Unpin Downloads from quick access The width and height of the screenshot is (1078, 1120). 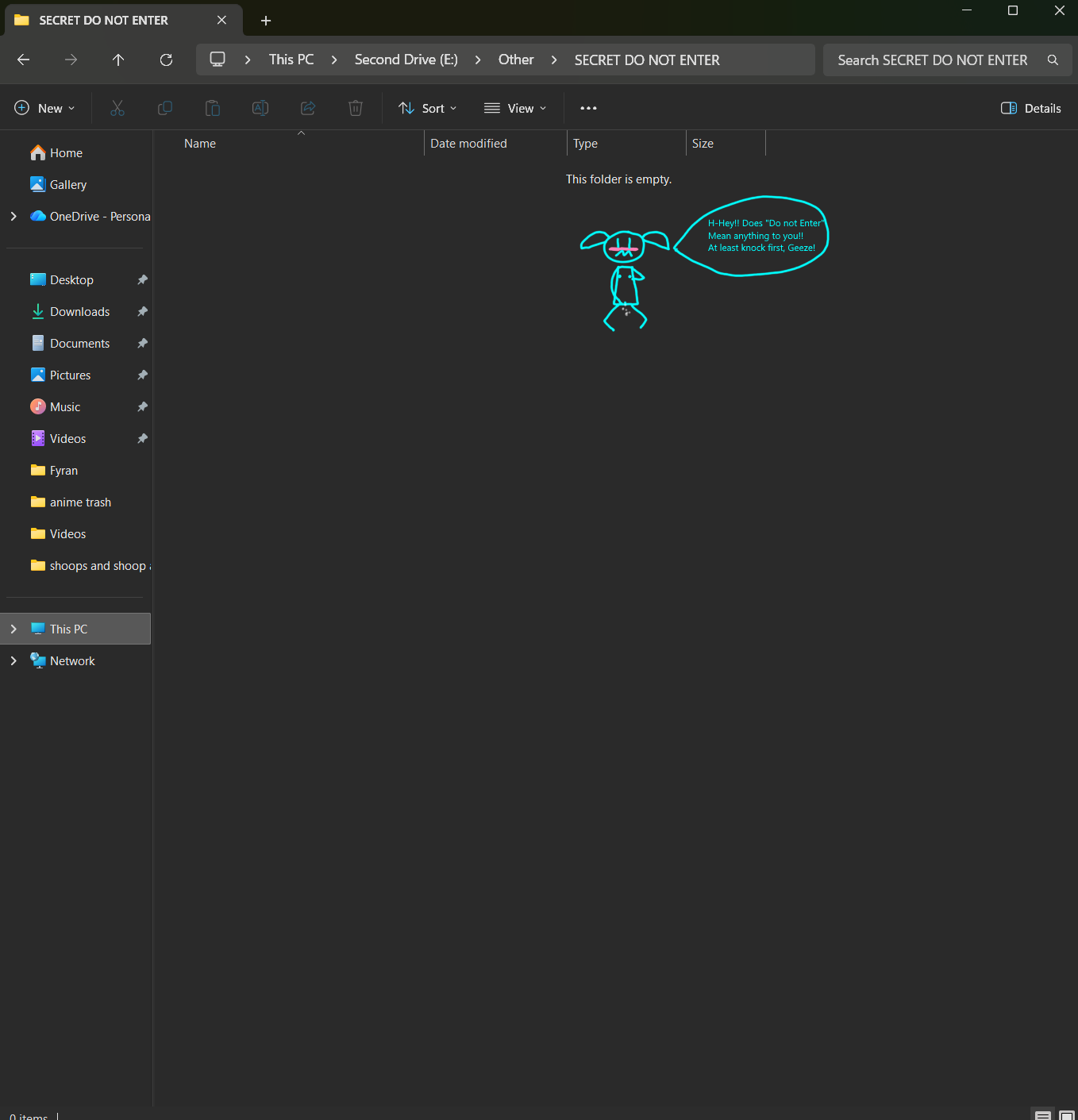[x=142, y=311]
